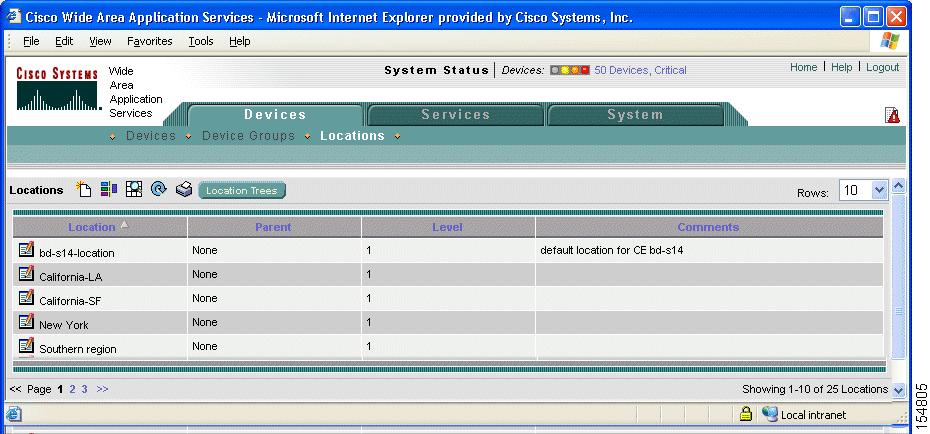
Task: Click the next page >> arrows
Action: pyautogui.click(x=103, y=389)
